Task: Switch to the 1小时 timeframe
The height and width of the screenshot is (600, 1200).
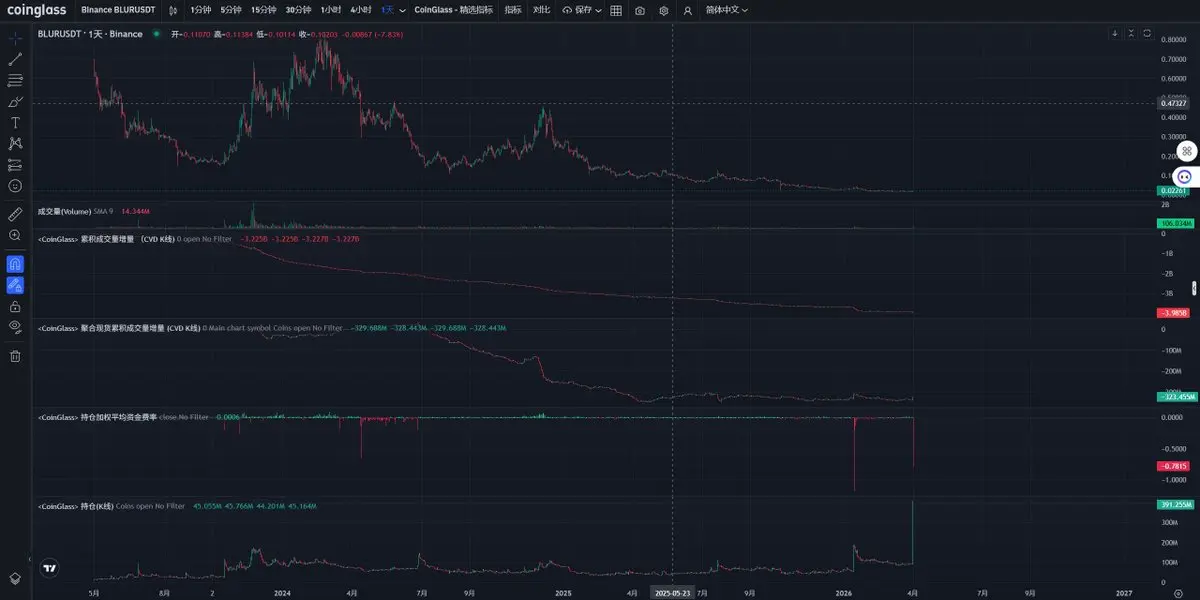Action: pos(331,10)
